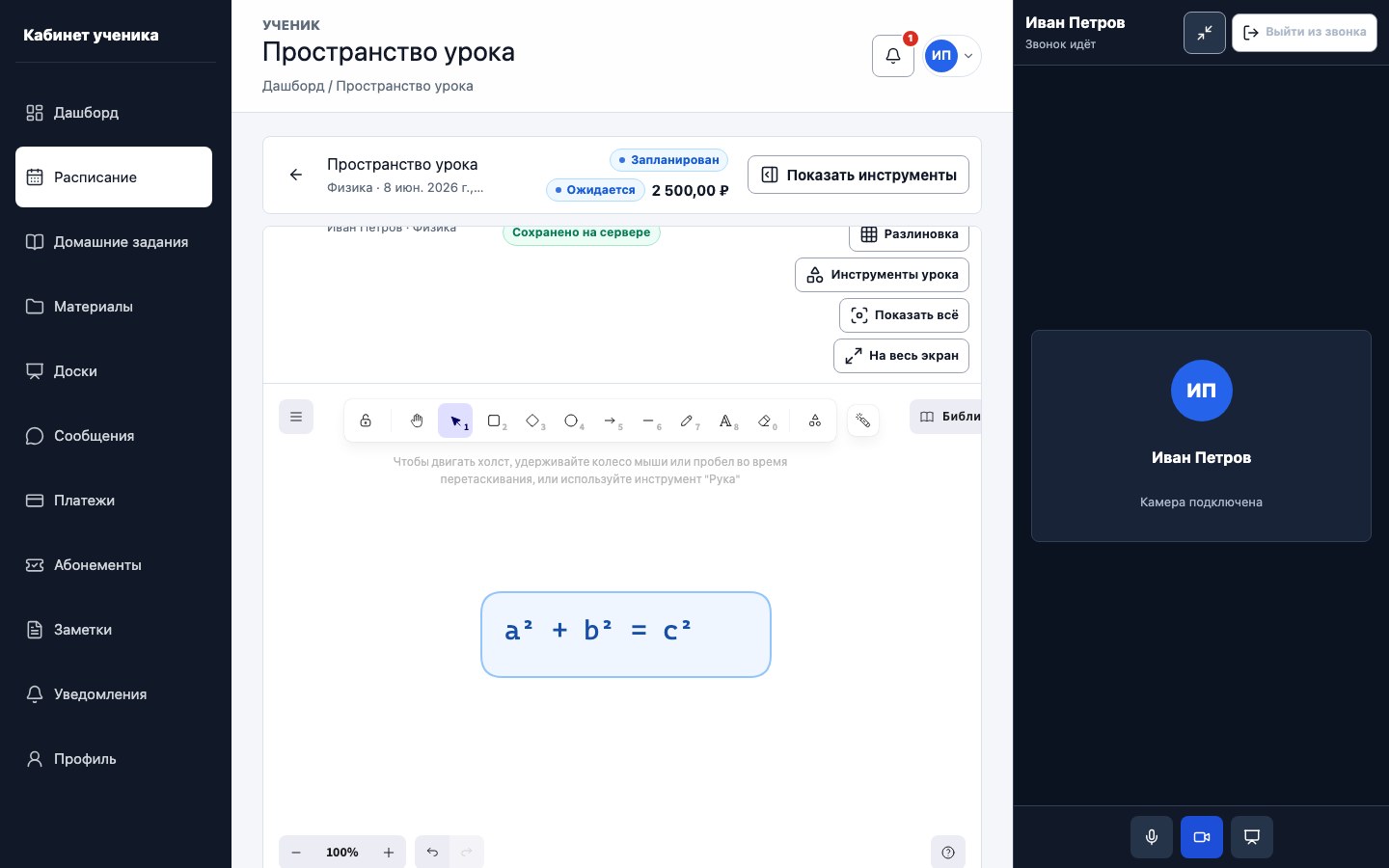
Task: Select the Selection arrow tool
Action: tap(455, 420)
